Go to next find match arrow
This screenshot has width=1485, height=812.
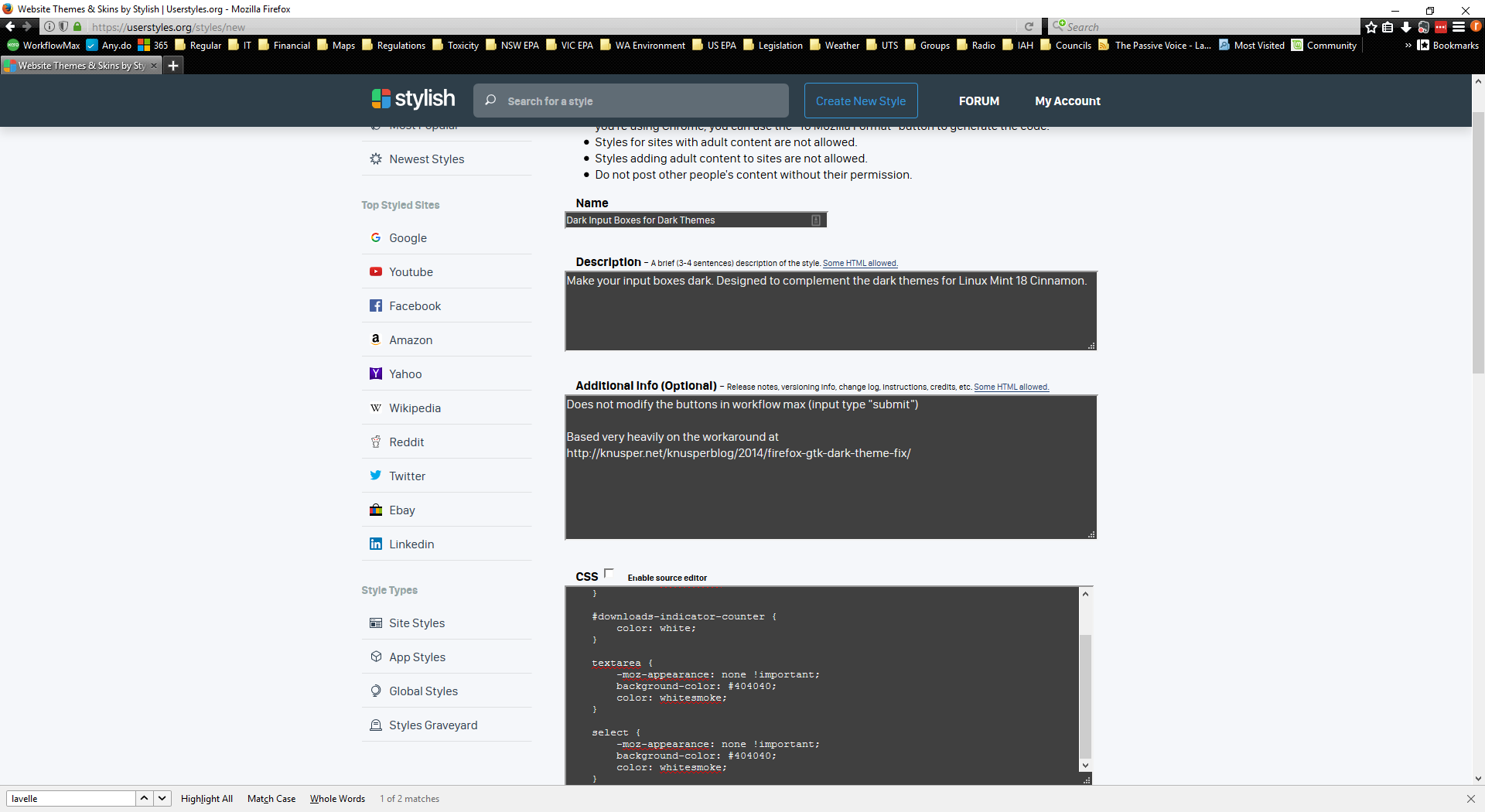tap(162, 798)
